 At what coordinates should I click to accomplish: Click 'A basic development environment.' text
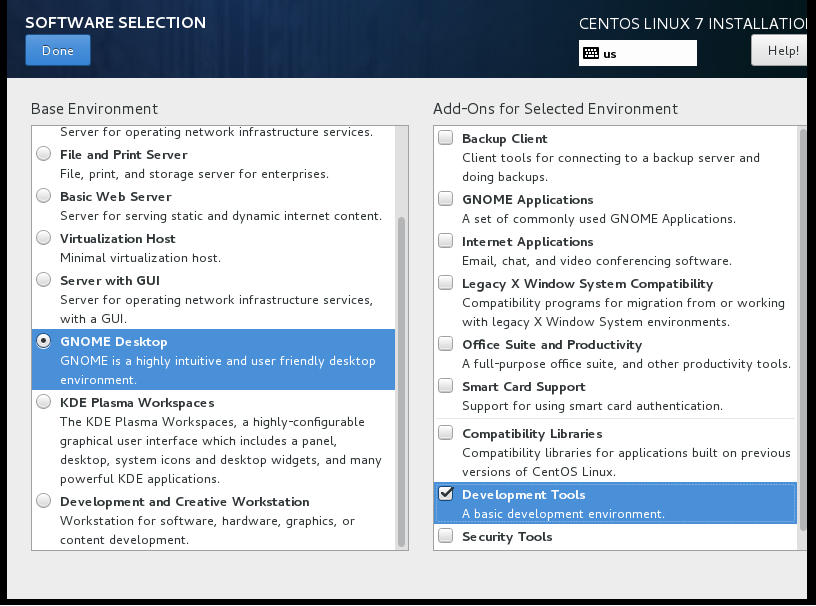click(x=563, y=514)
